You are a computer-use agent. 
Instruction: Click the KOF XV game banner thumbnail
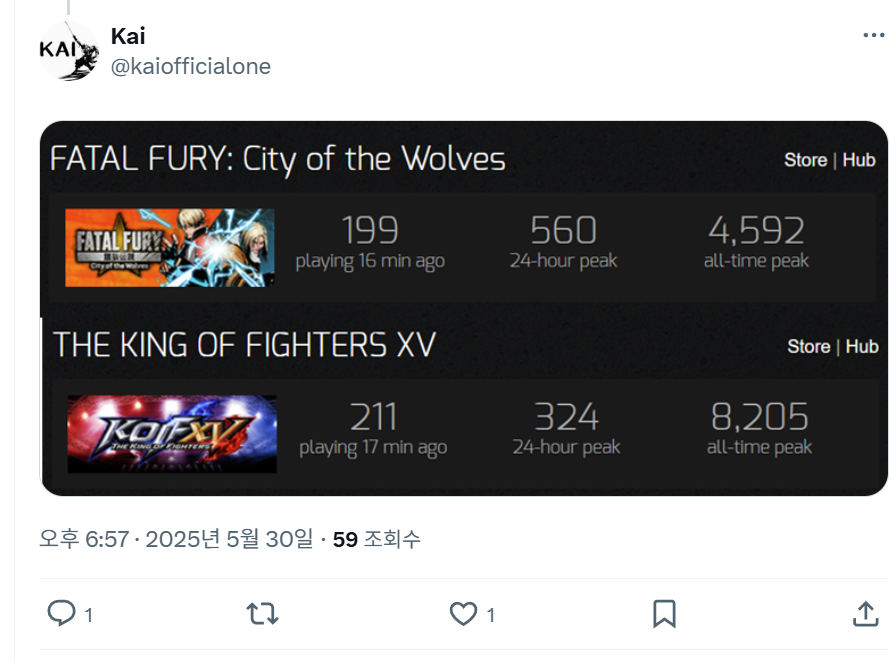[172, 434]
